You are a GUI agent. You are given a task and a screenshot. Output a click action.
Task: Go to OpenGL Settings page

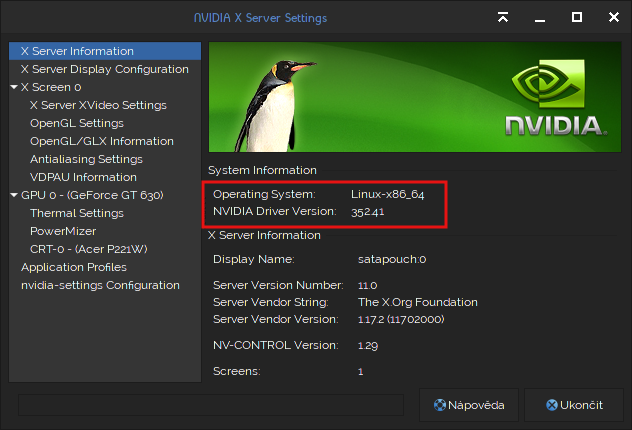click(x=77, y=123)
